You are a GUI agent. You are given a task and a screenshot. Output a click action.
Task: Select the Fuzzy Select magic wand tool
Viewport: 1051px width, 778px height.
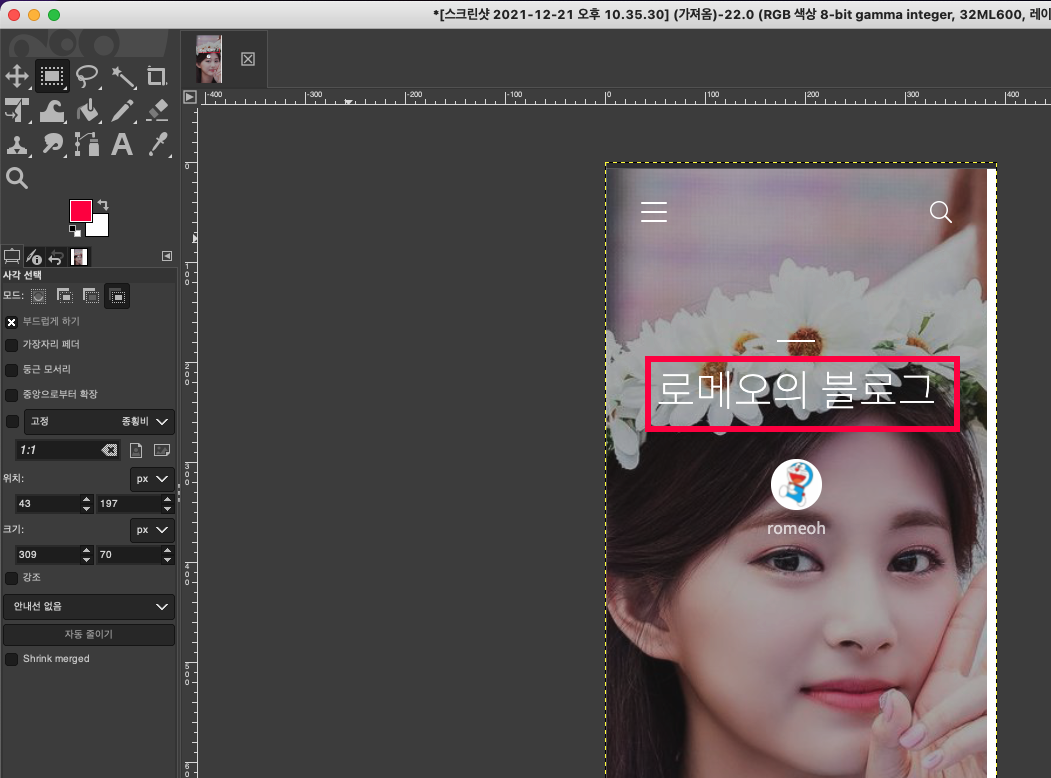(123, 76)
